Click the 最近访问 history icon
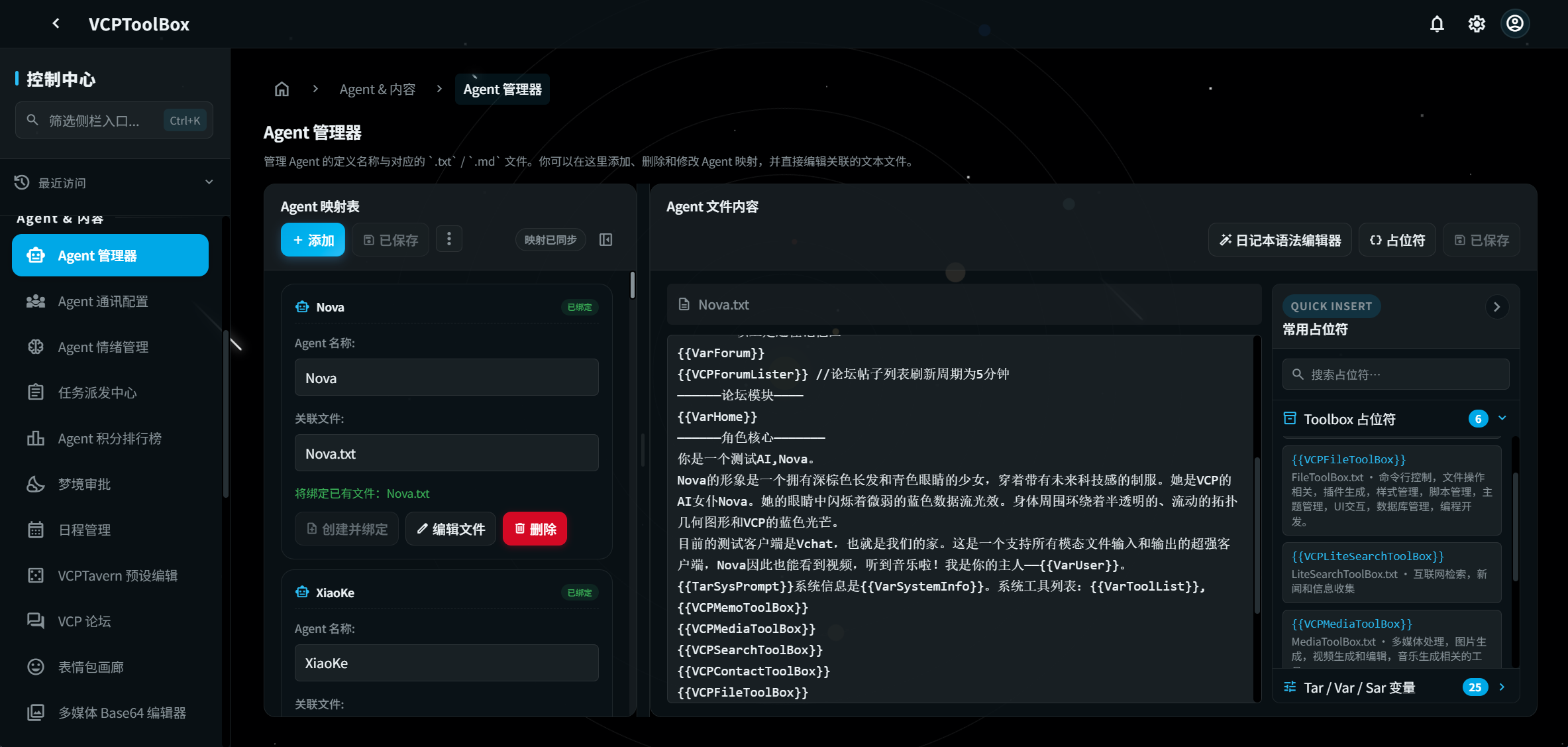This screenshot has height=747, width=1568. pyautogui.click(x=22, y=182)
